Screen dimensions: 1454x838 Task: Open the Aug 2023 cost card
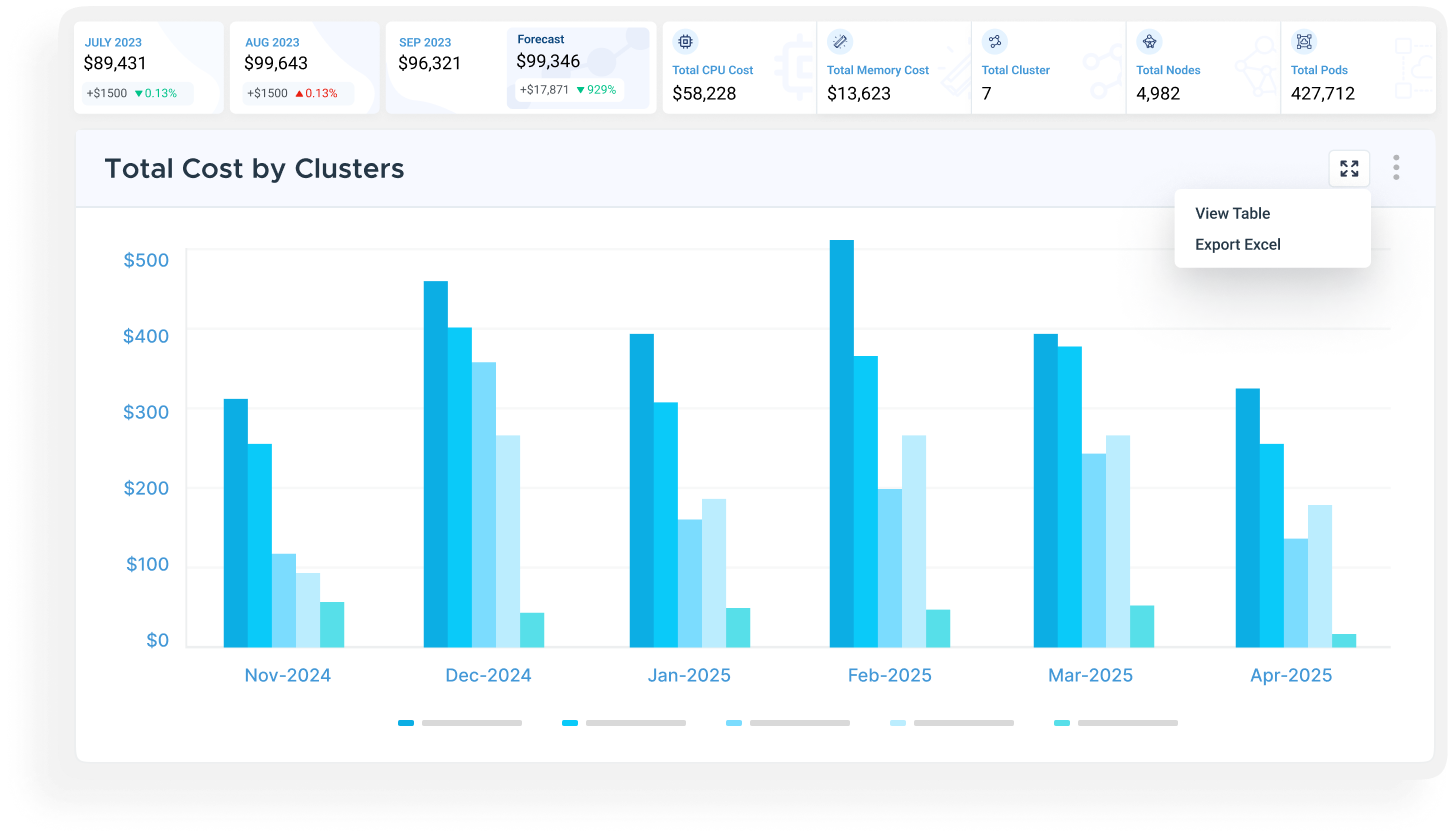click(304, 67)
